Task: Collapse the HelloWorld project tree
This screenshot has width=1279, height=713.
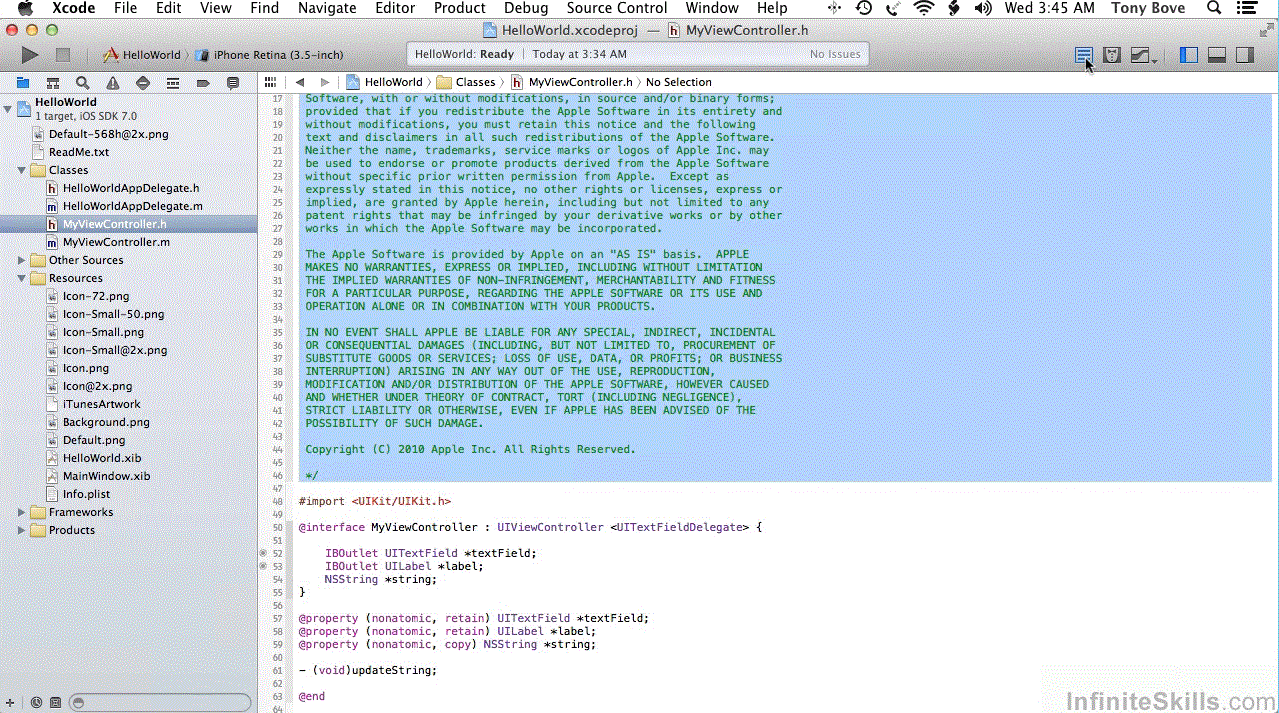Action: pyautogui.click(x=8, y=108)
